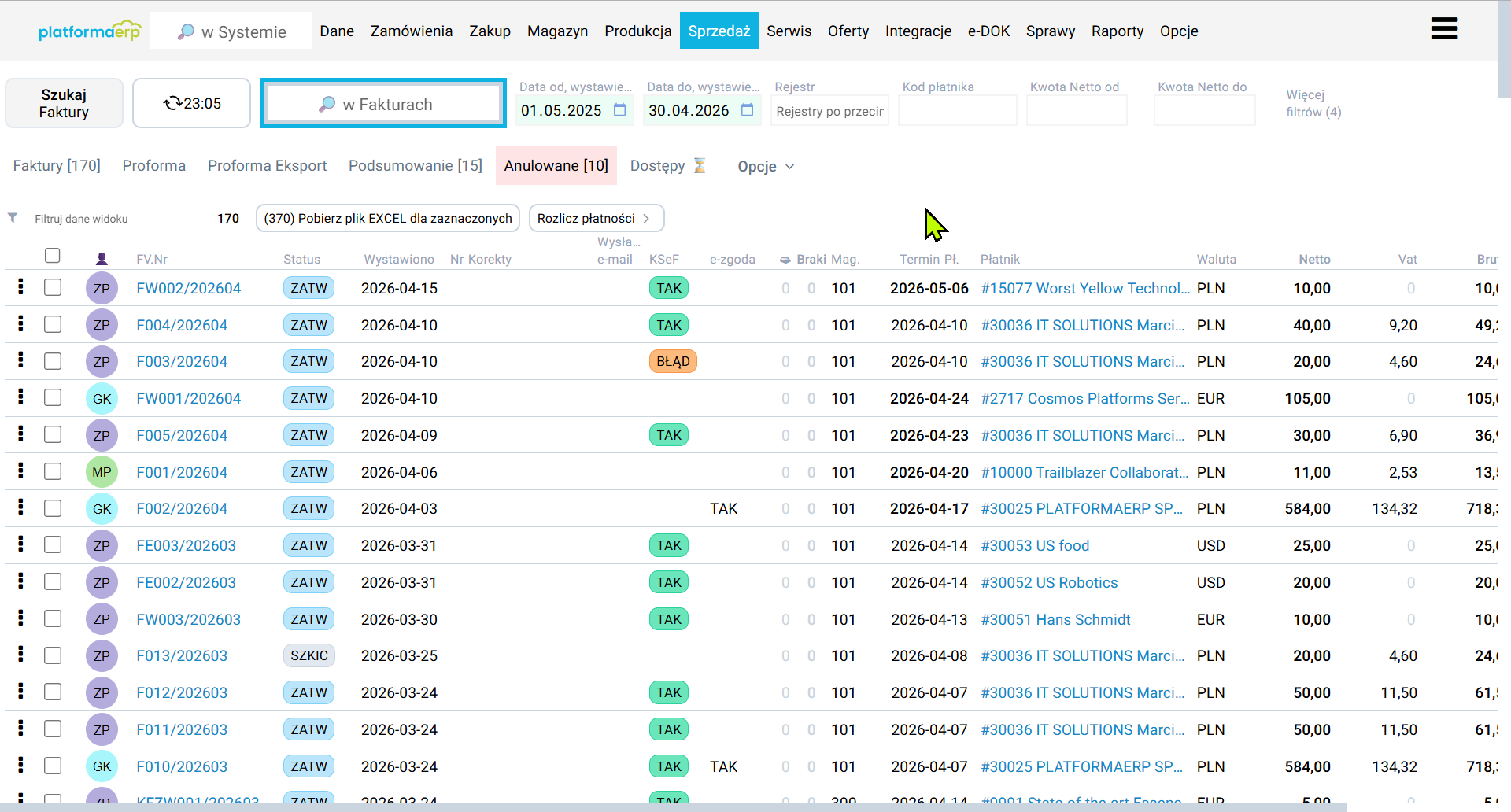
Task: Check the box for invoice F004/202604
Action: [53, 325]
